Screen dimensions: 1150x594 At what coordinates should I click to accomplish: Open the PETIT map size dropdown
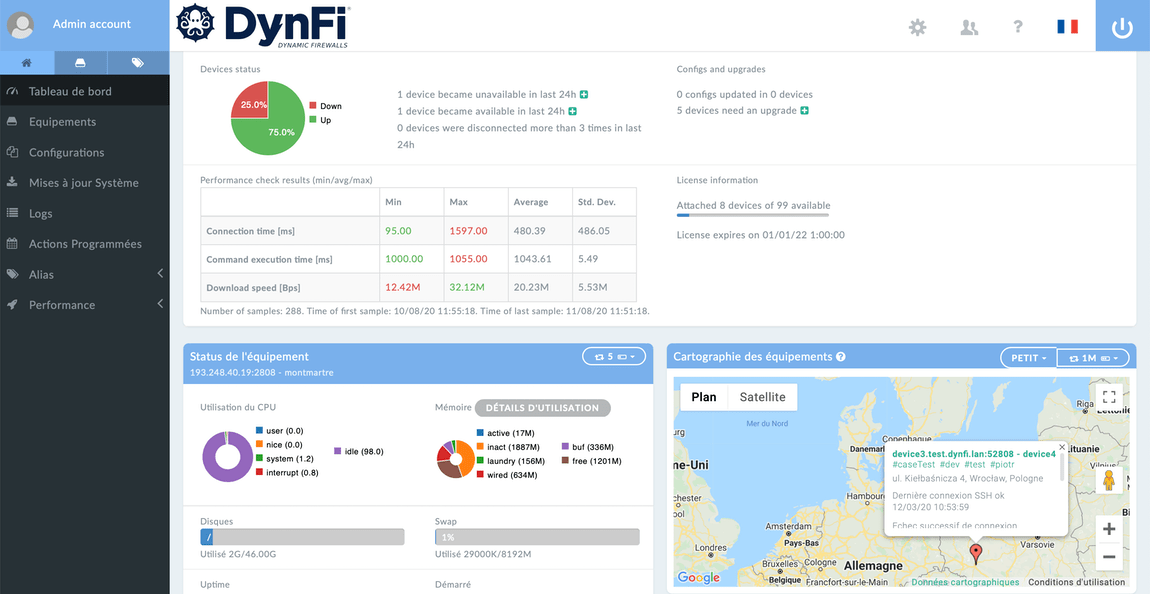(1028, 358)
